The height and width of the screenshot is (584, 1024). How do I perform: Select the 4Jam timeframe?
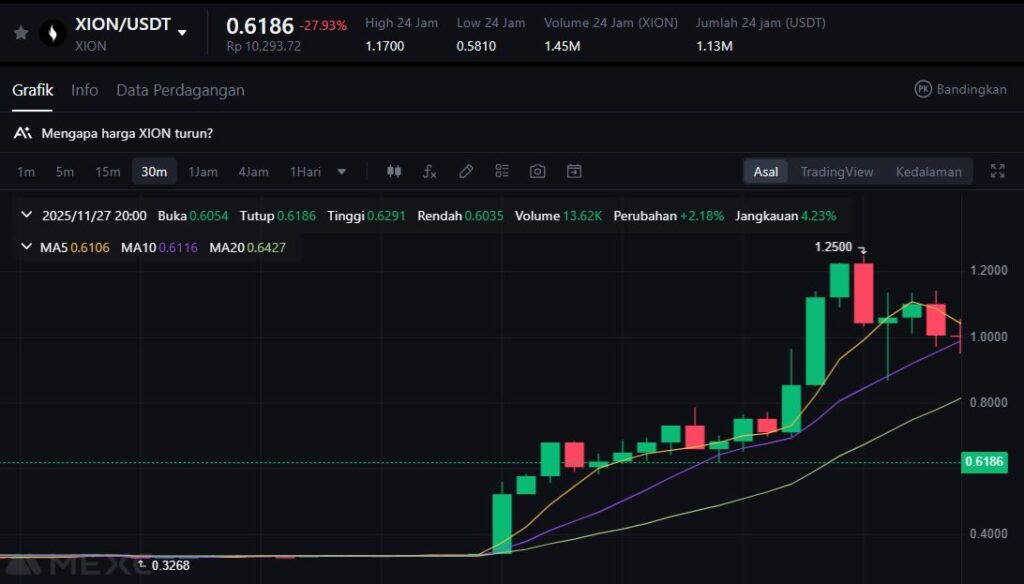pyautogui.click(x=253, y=171)
